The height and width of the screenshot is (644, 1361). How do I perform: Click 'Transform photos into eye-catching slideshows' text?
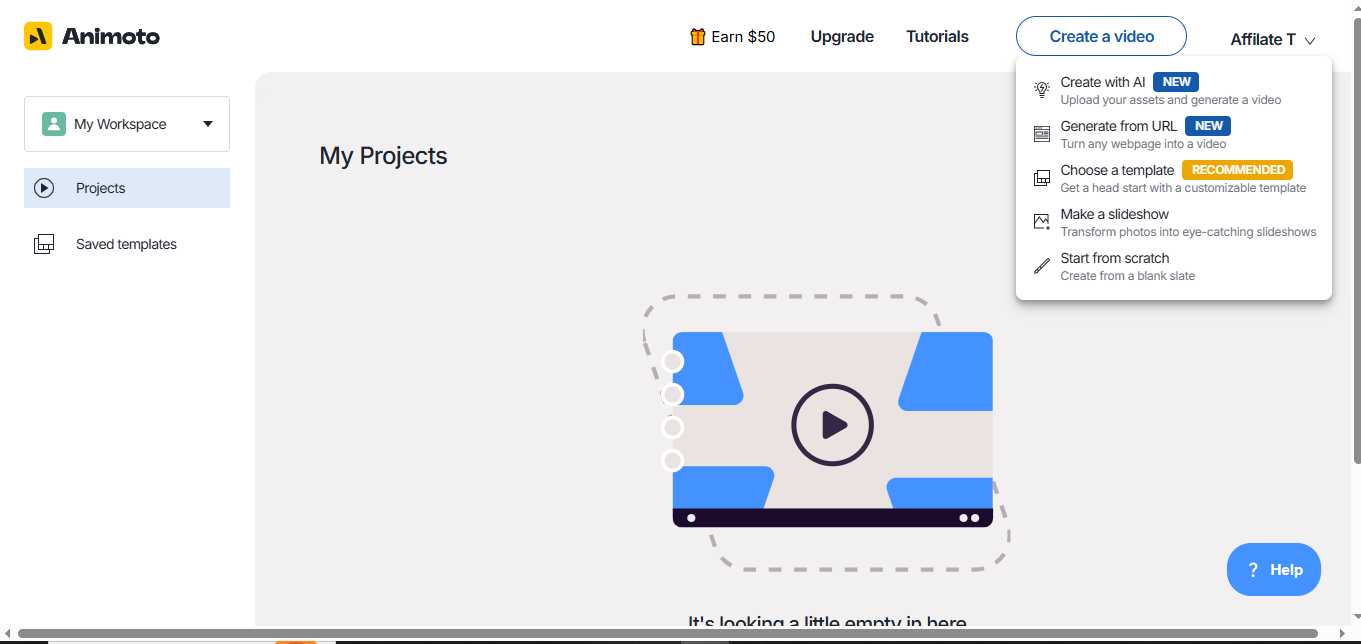pyautogui.click(x=1189, y=232)
